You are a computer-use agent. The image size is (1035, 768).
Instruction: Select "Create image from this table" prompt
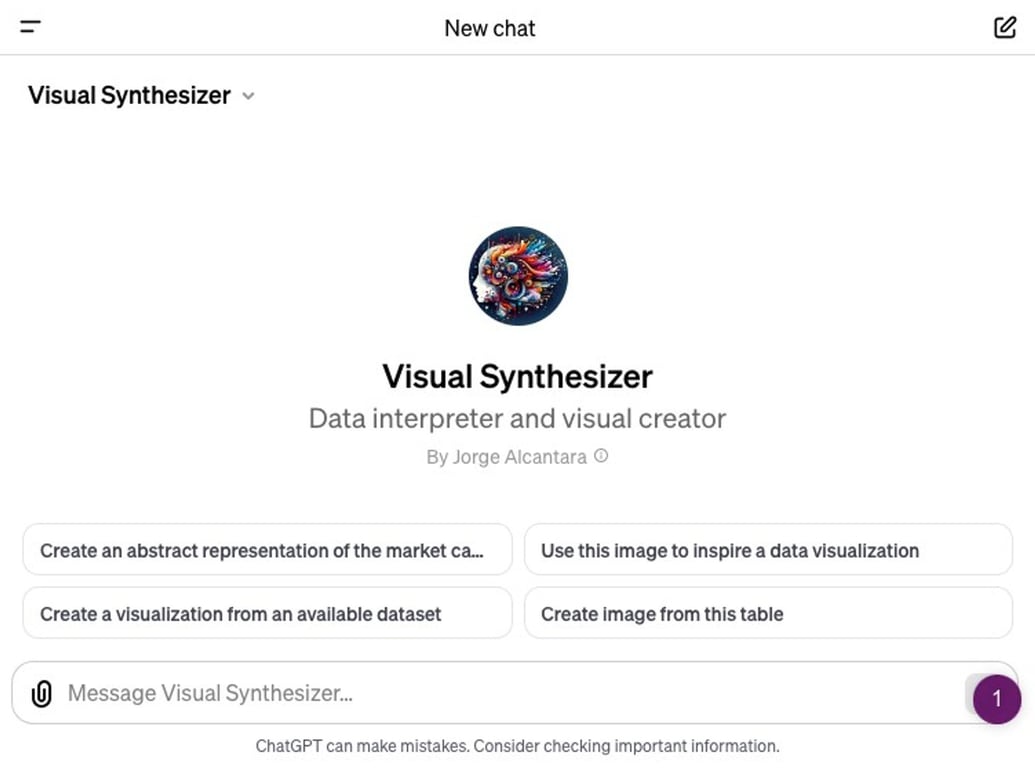767,614
